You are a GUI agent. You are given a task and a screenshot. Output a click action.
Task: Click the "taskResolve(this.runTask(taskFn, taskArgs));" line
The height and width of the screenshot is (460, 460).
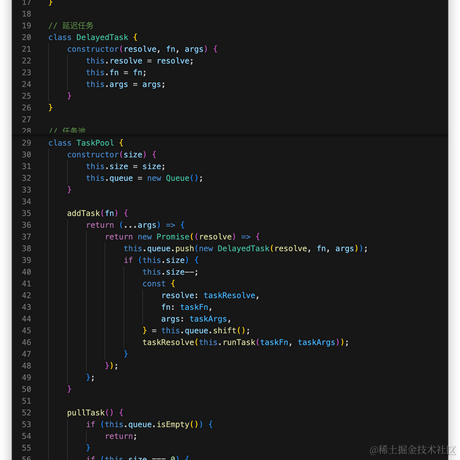246,342
